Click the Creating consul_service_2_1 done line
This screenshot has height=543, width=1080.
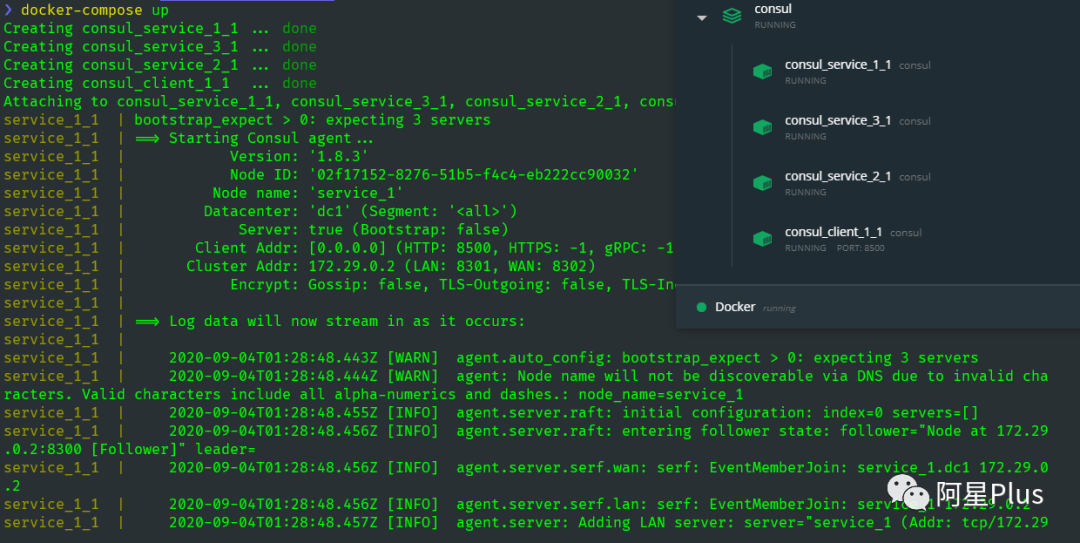point(160,65)
